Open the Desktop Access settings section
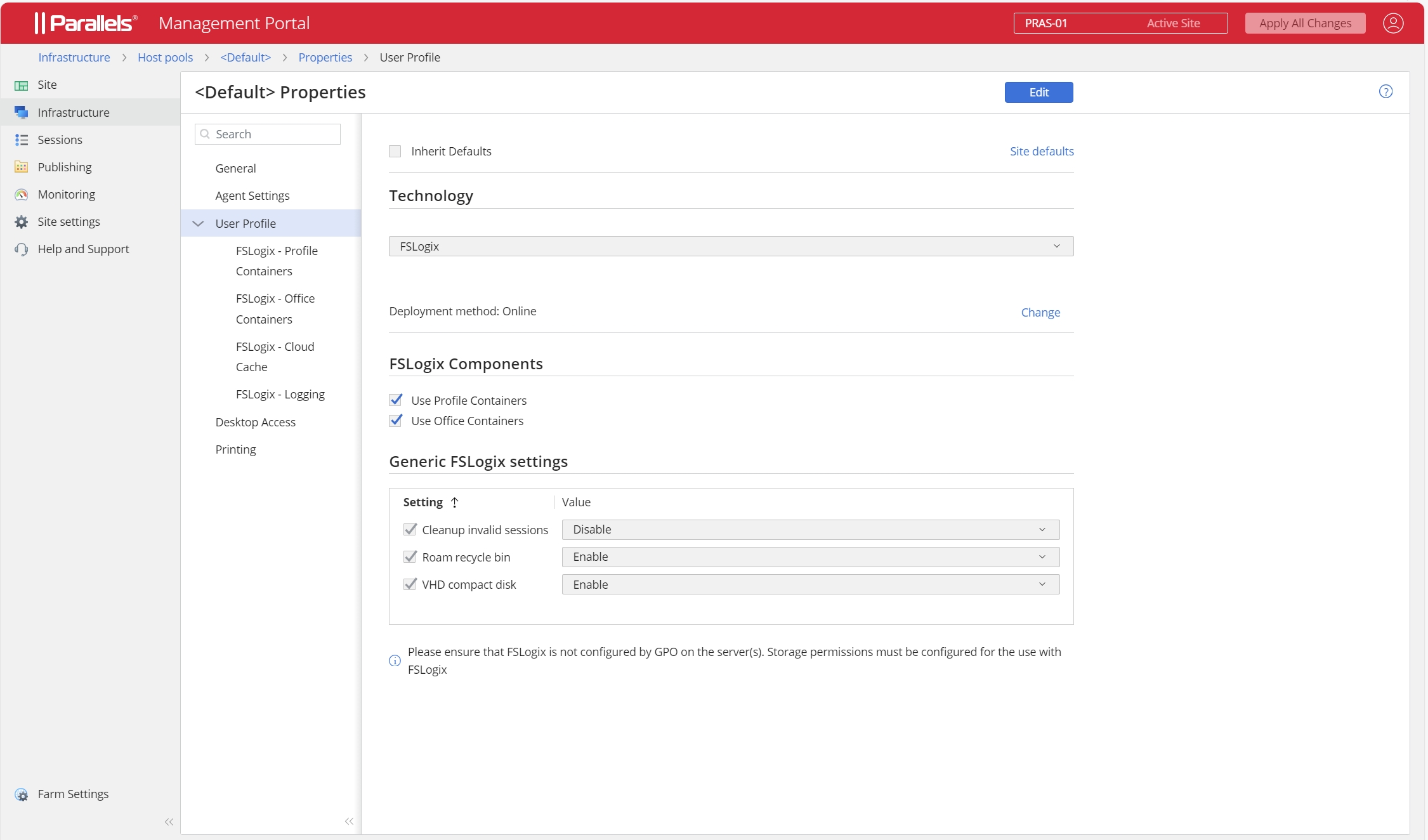 coord(255,422)
